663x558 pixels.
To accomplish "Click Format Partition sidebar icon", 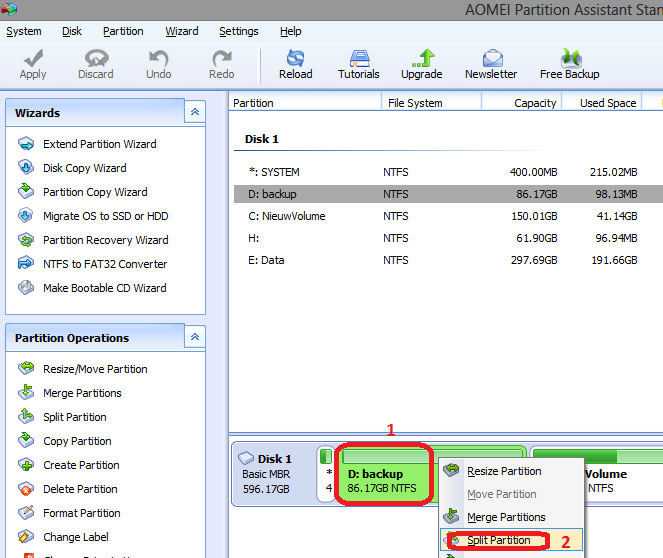I will (x=26, y=513).
